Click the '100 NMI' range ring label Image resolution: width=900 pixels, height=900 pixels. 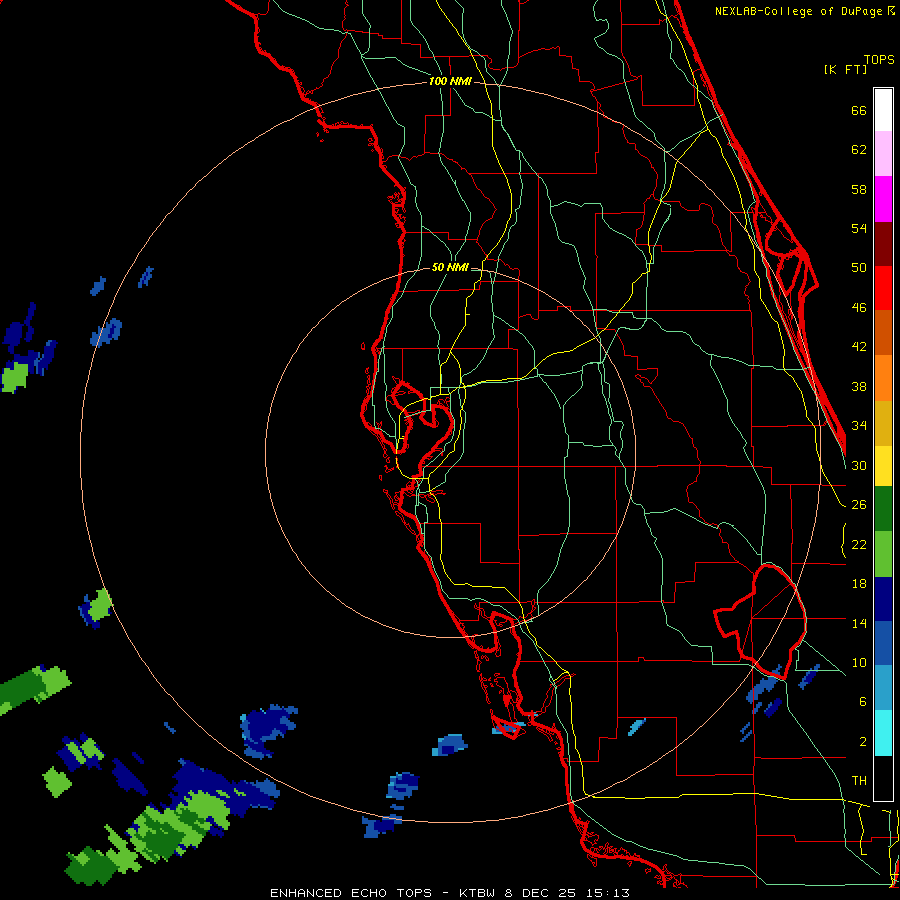(x=450, y=81)
